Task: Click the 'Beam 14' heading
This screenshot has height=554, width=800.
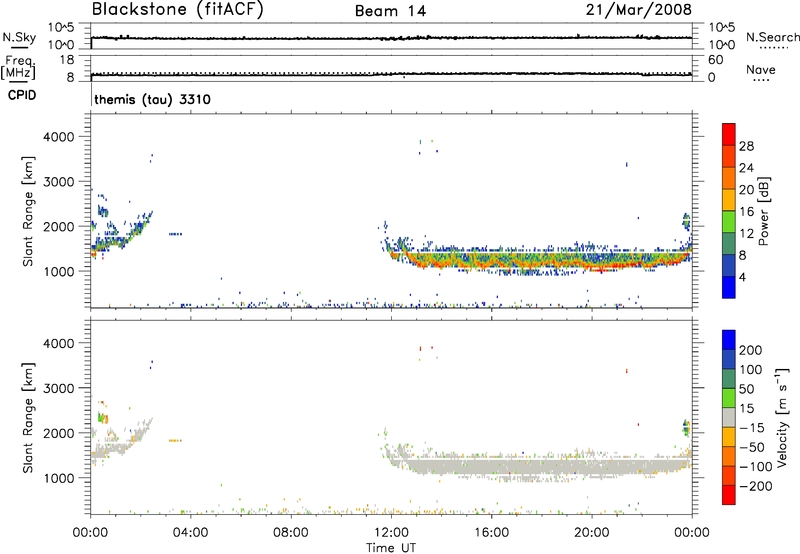Action: [x=390, y=11]
